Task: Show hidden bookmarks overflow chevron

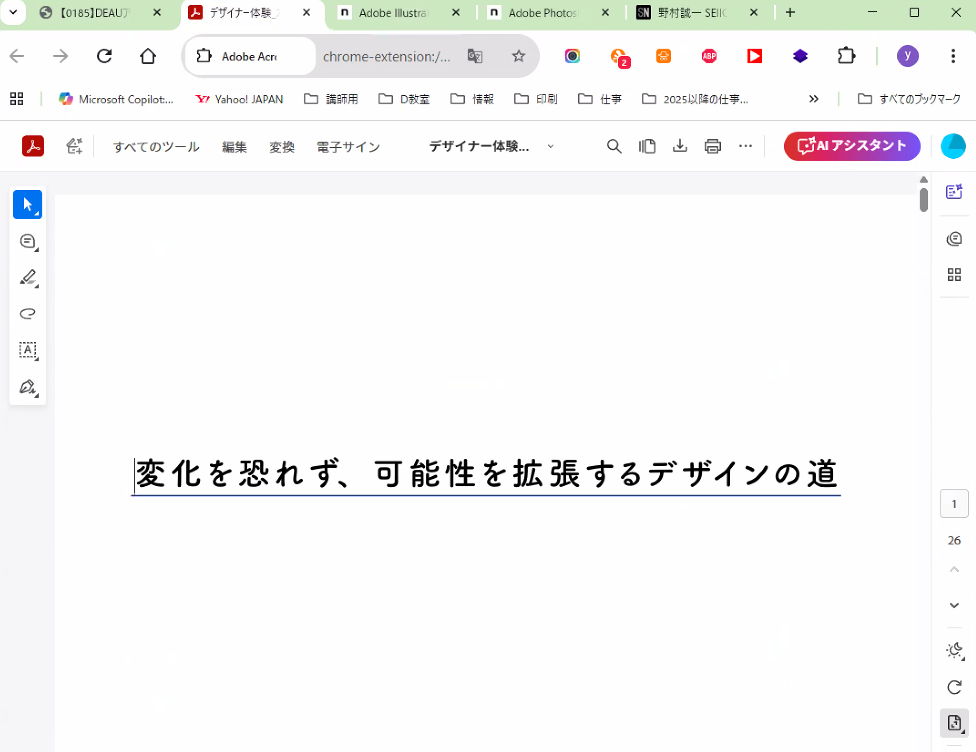Action: coord(813,99)
